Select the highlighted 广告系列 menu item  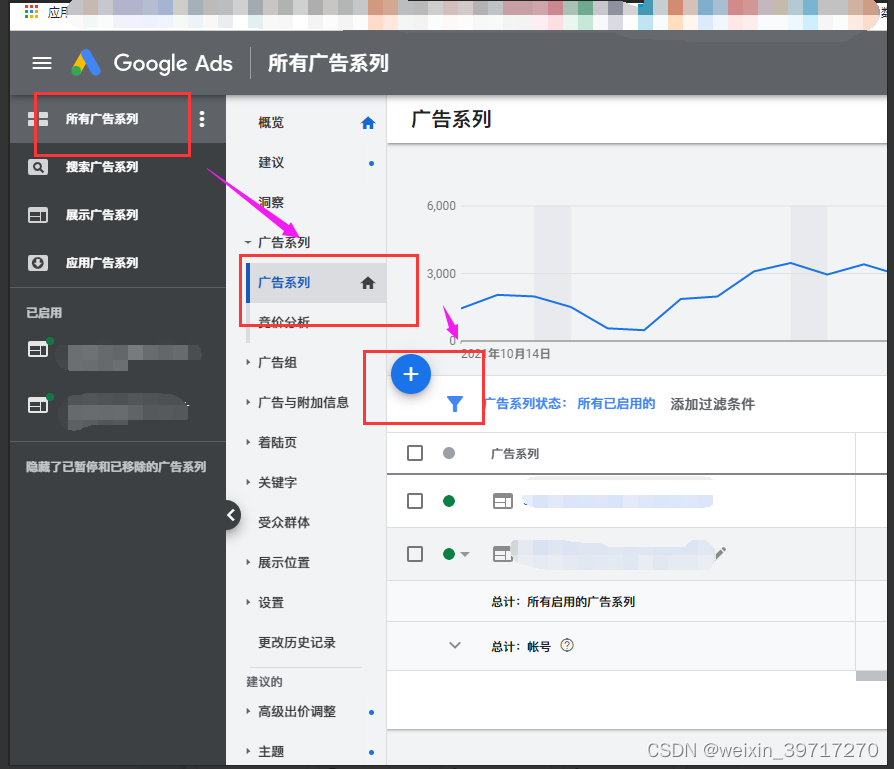(x=316, y=283)
